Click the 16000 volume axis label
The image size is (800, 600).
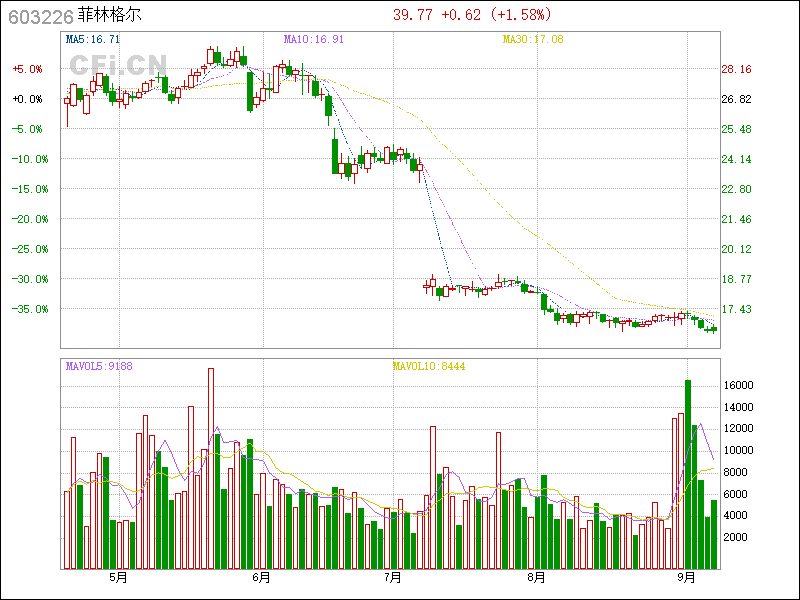tap(737, 385)
